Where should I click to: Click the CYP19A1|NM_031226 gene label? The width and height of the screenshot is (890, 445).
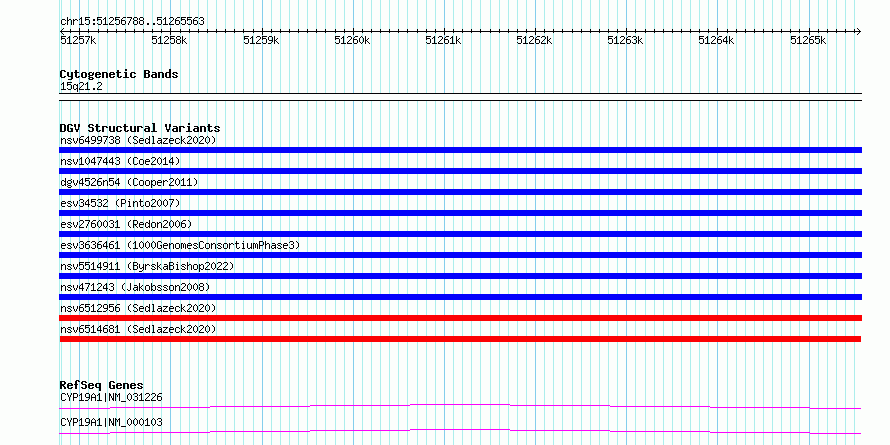pos(111,397)
